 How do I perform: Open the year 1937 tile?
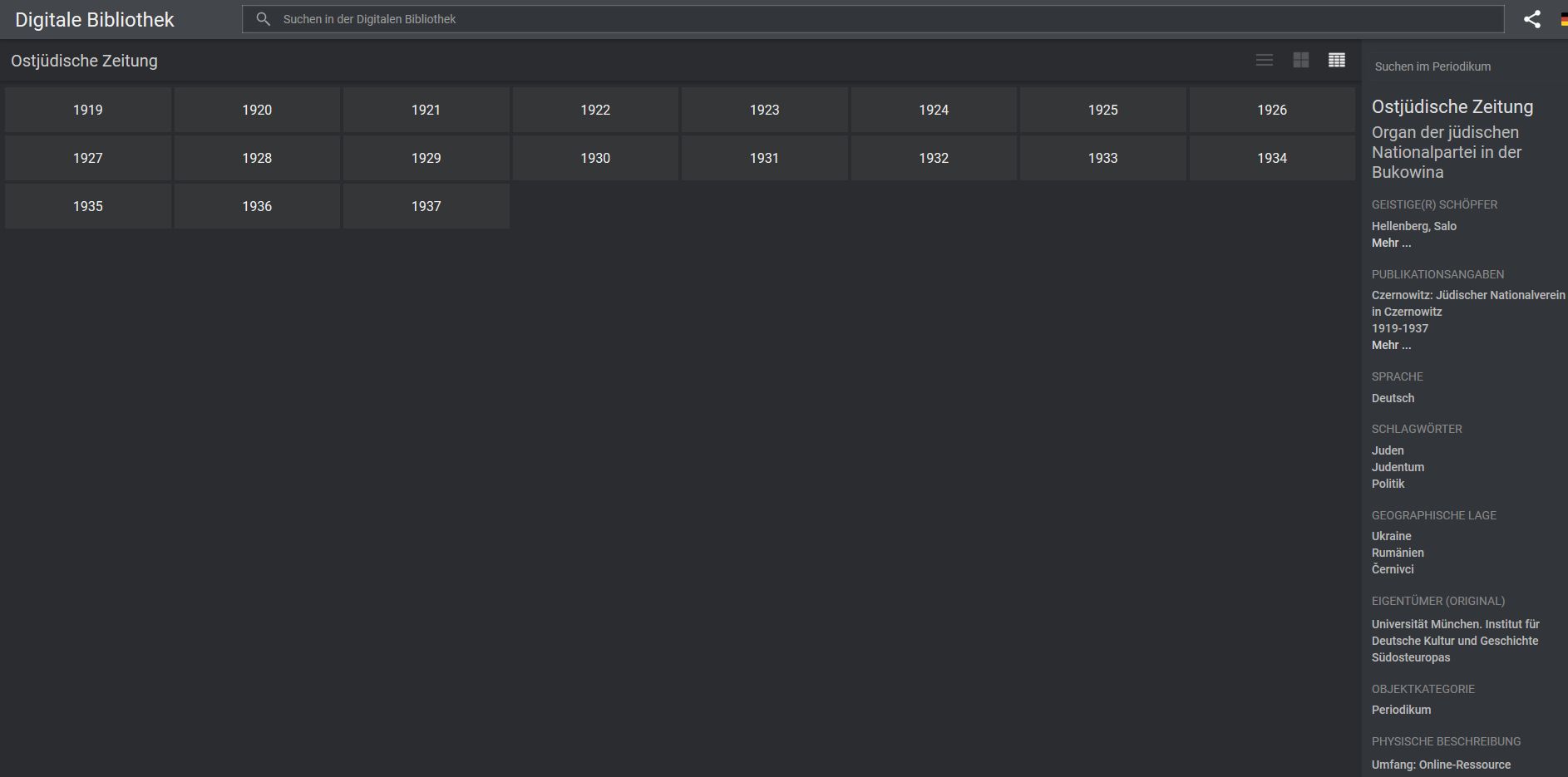coord(427,206)
